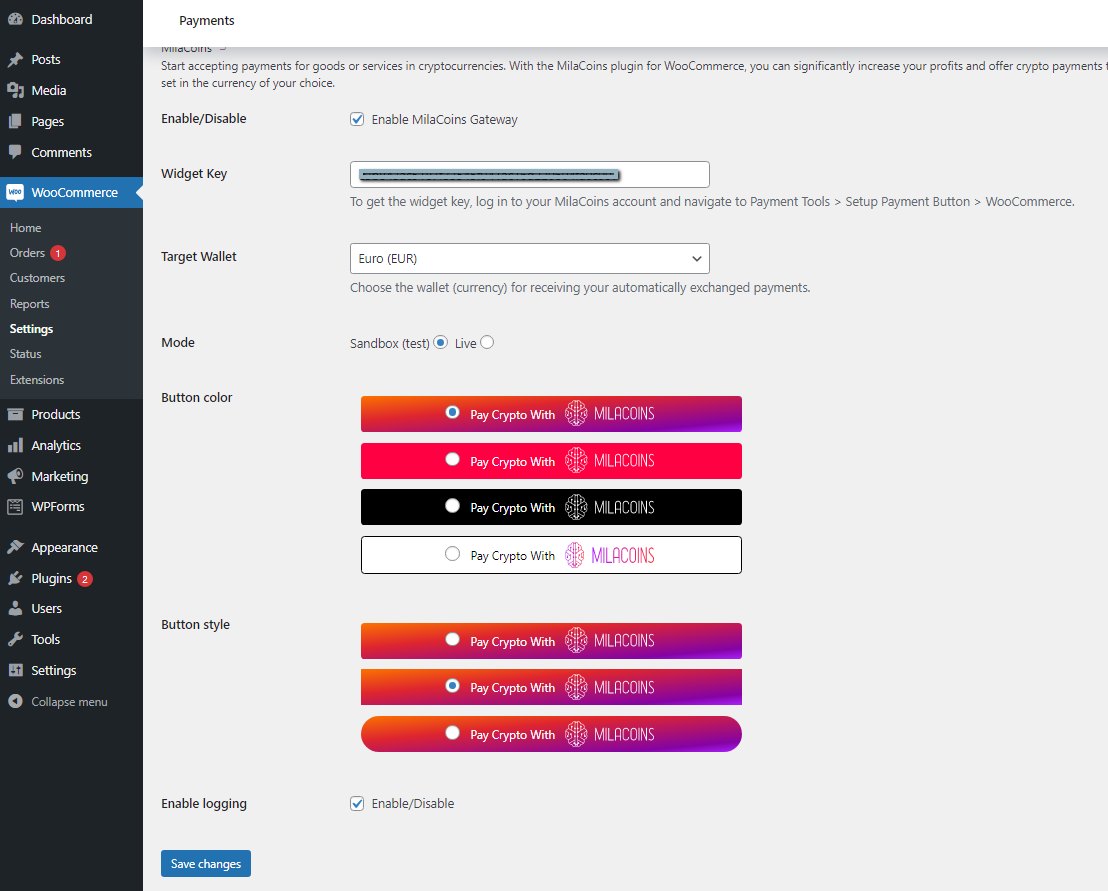Select the slightly rounded button style radio
The width and height of the screenshot is (1108, 891).
pyautogui.click(x=452, y=639)
